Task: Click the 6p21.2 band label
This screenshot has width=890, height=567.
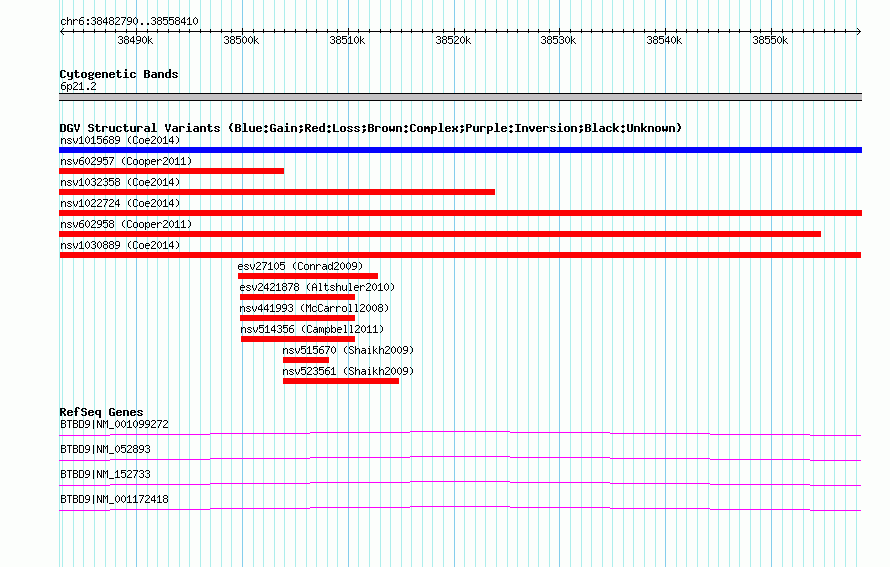Action: tap(78, 86)
